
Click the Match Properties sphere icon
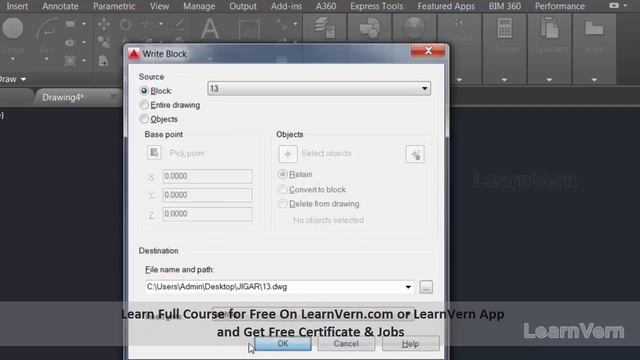pyautogui.click(x=414, y=28)
